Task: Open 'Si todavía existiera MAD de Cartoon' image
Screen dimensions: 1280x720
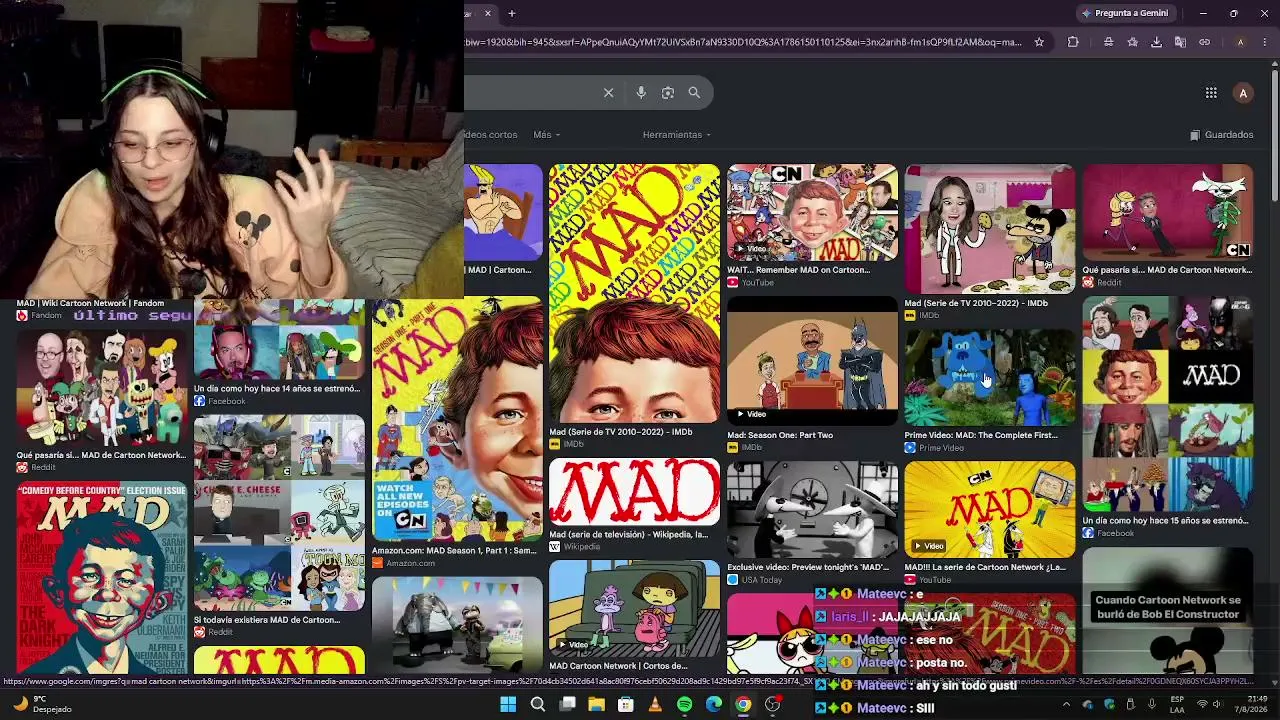Action: (279, 512)
